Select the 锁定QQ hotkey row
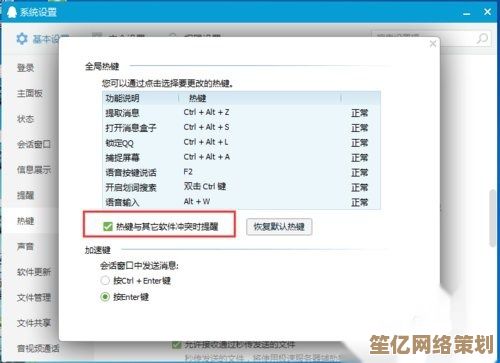Screen dimensions: 500x363 click(x=241, y=143)
